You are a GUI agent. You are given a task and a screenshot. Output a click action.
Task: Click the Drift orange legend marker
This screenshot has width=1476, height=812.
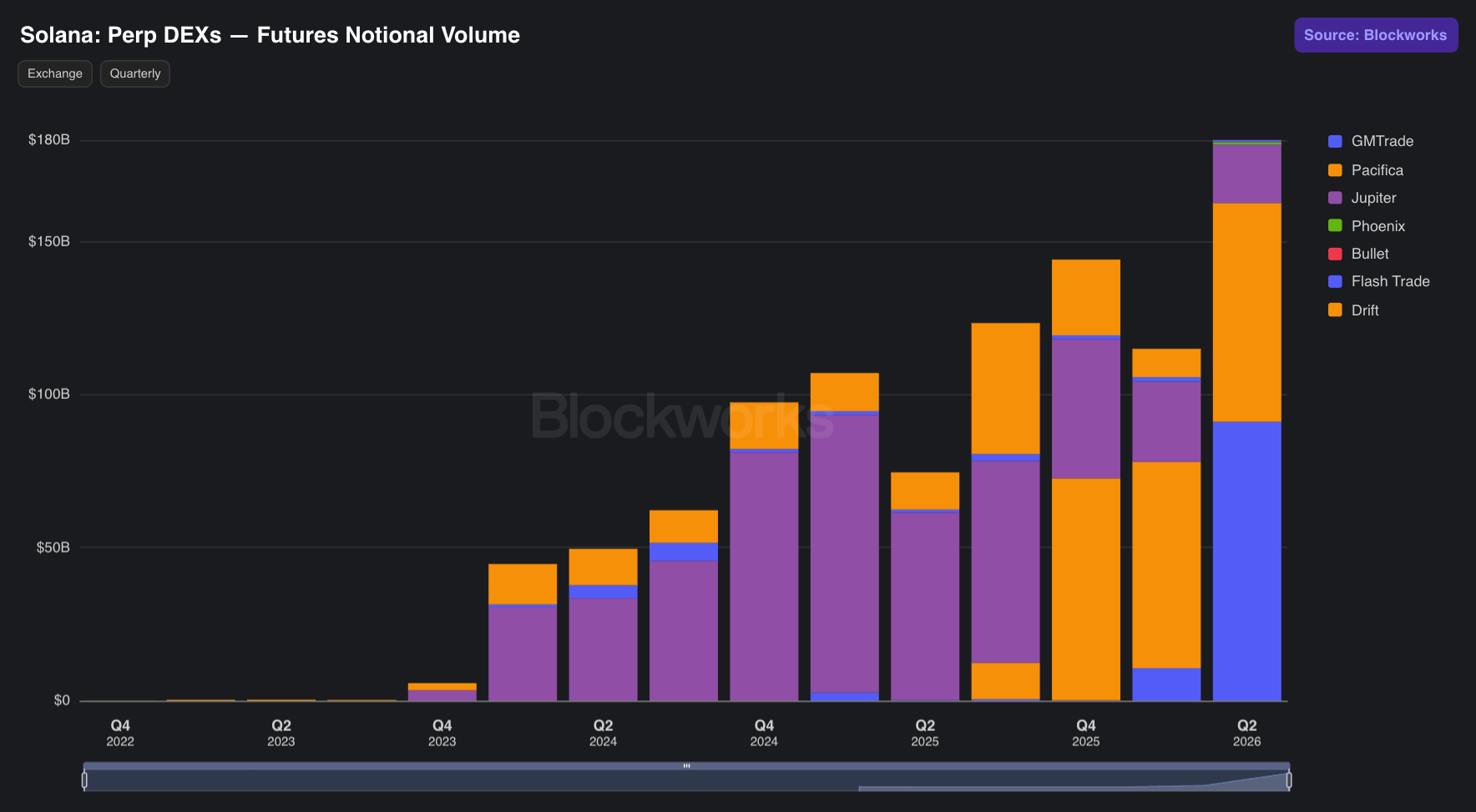[1335, 310]
